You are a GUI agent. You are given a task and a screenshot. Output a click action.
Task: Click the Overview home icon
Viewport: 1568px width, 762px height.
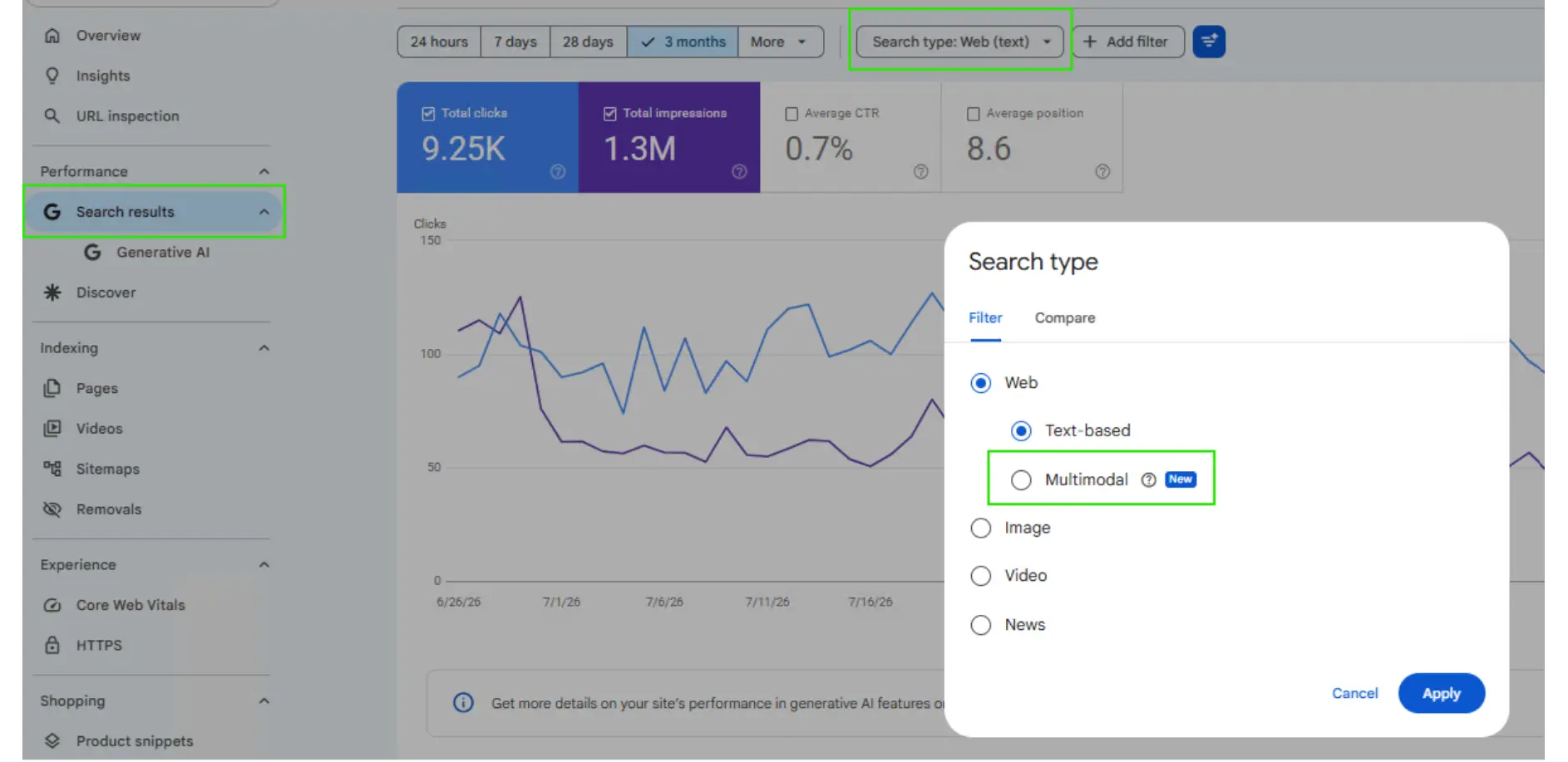point(52,36)
